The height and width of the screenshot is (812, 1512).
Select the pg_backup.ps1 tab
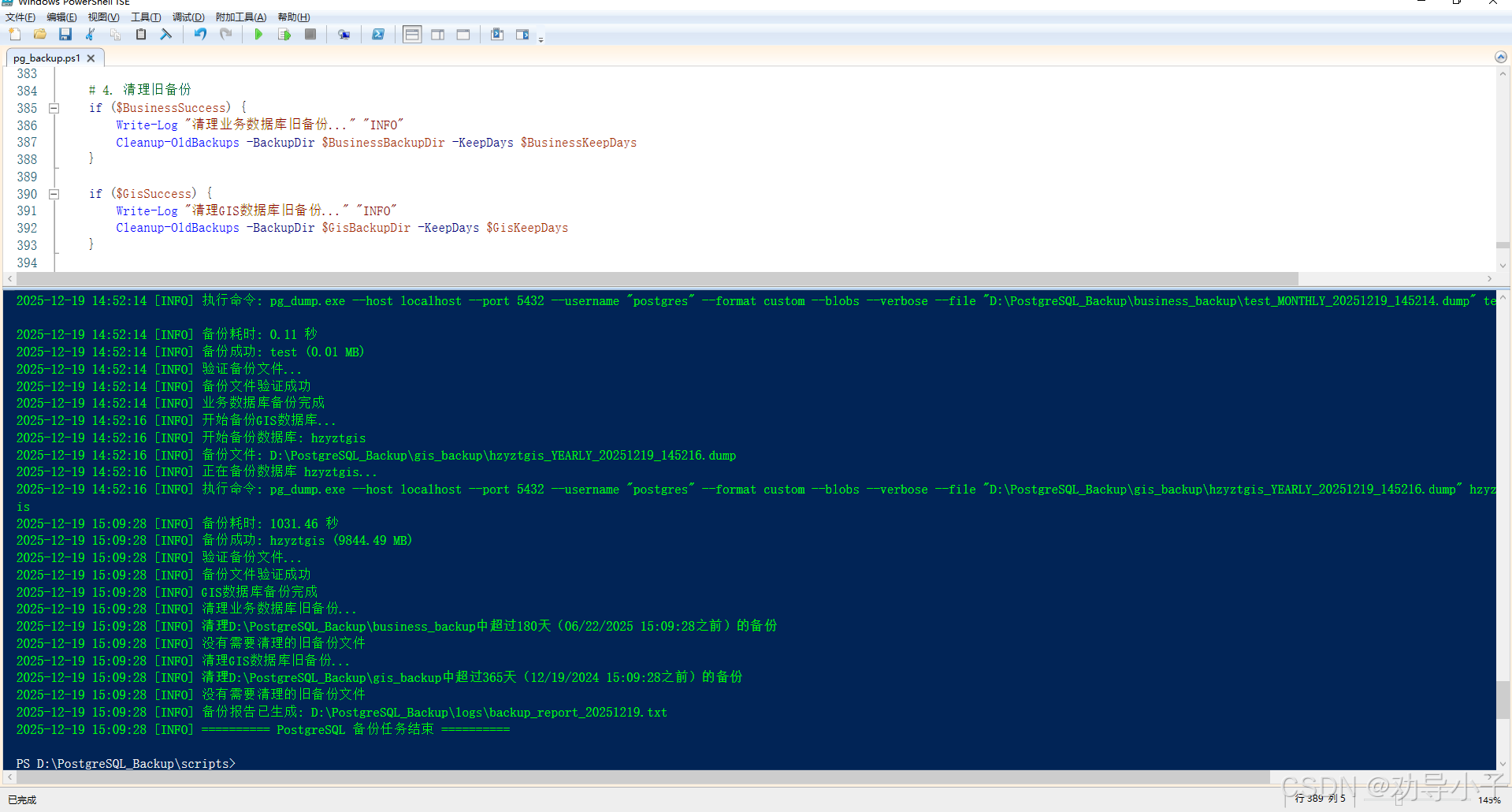(46, 58)
